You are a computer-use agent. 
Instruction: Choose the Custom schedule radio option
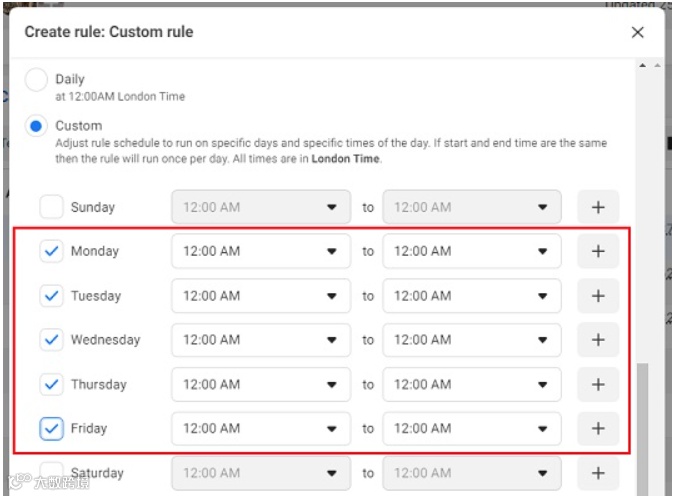[37, 126]
